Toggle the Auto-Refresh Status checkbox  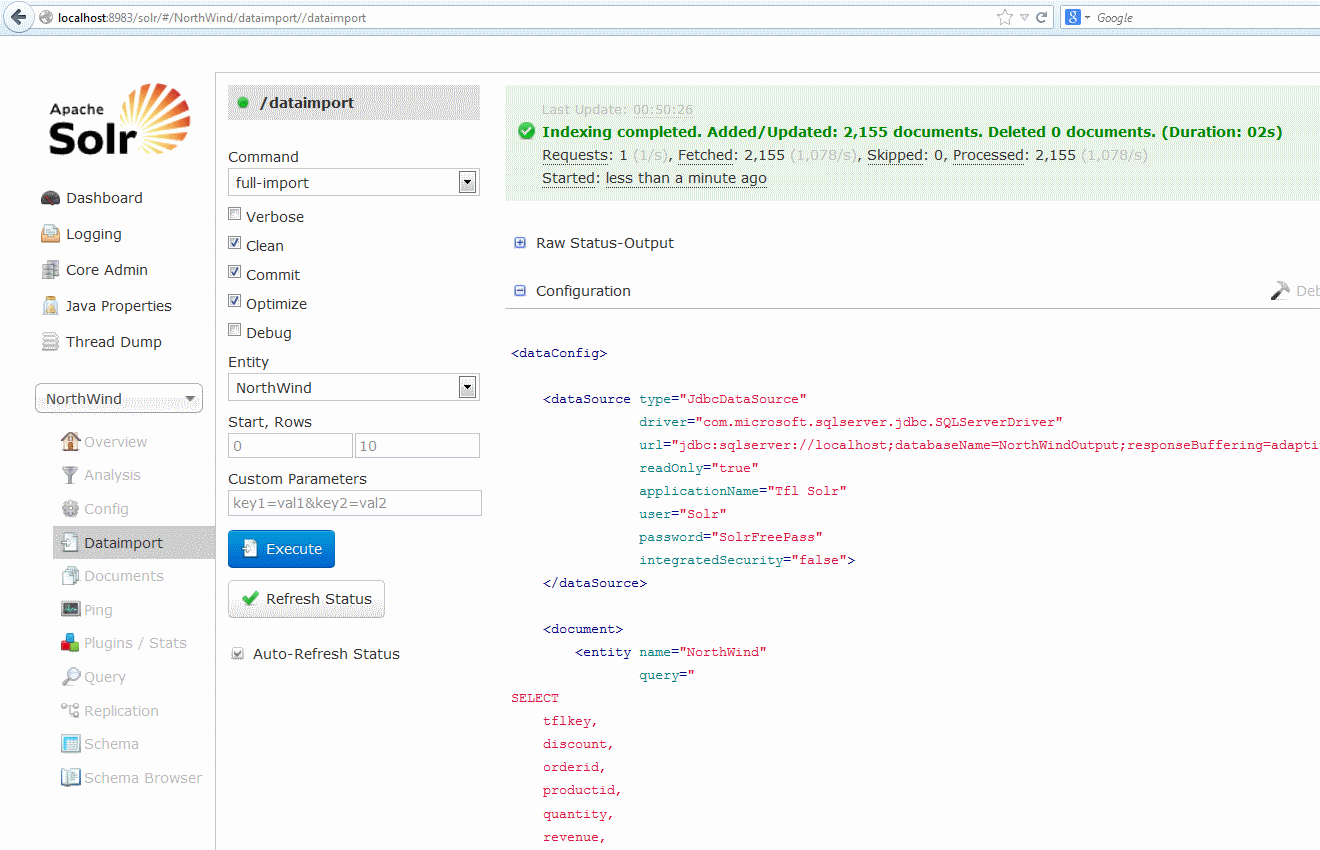point(238,654)
